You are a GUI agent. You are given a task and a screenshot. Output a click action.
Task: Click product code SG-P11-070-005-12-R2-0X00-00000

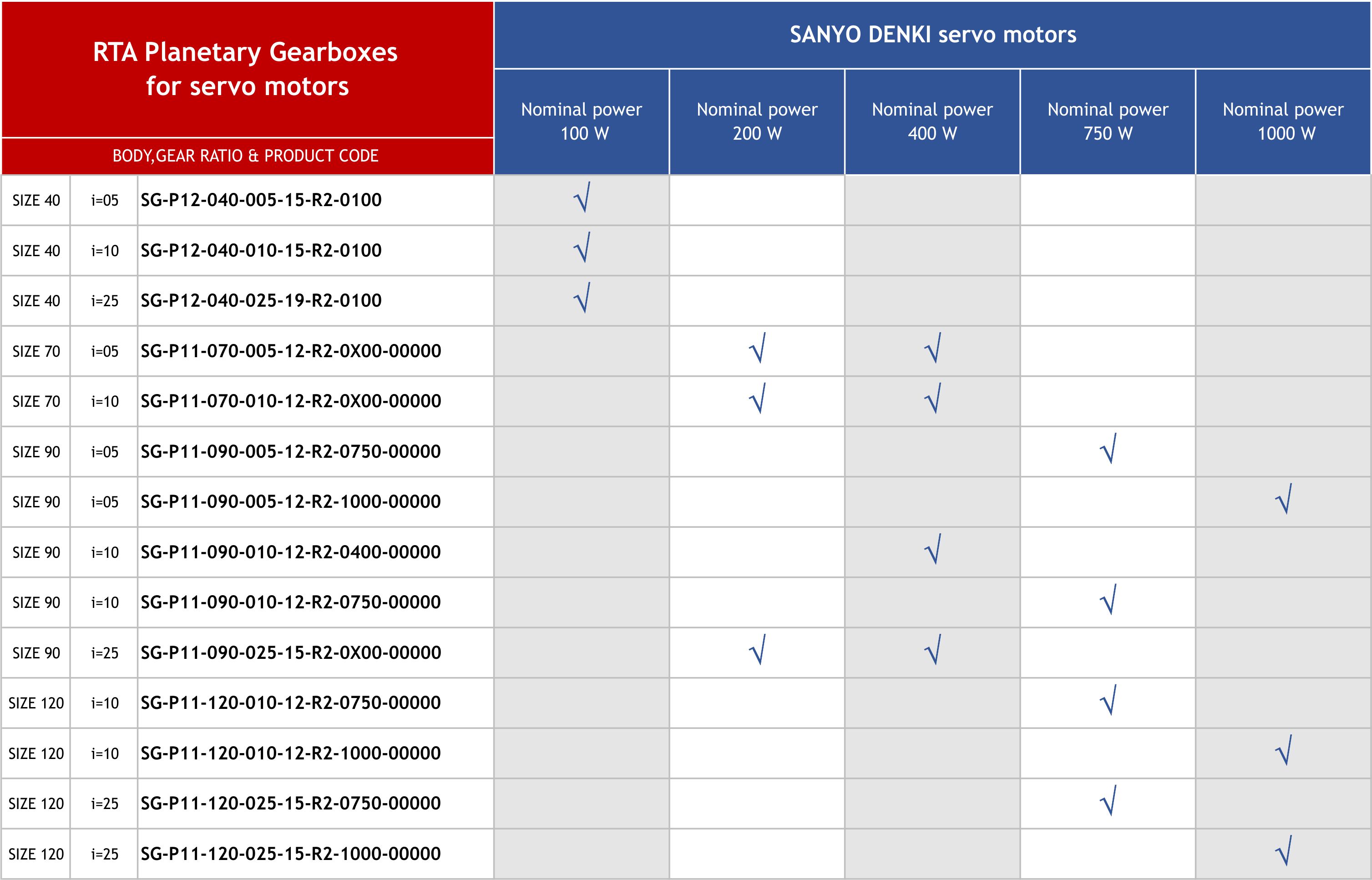point(291,351)
